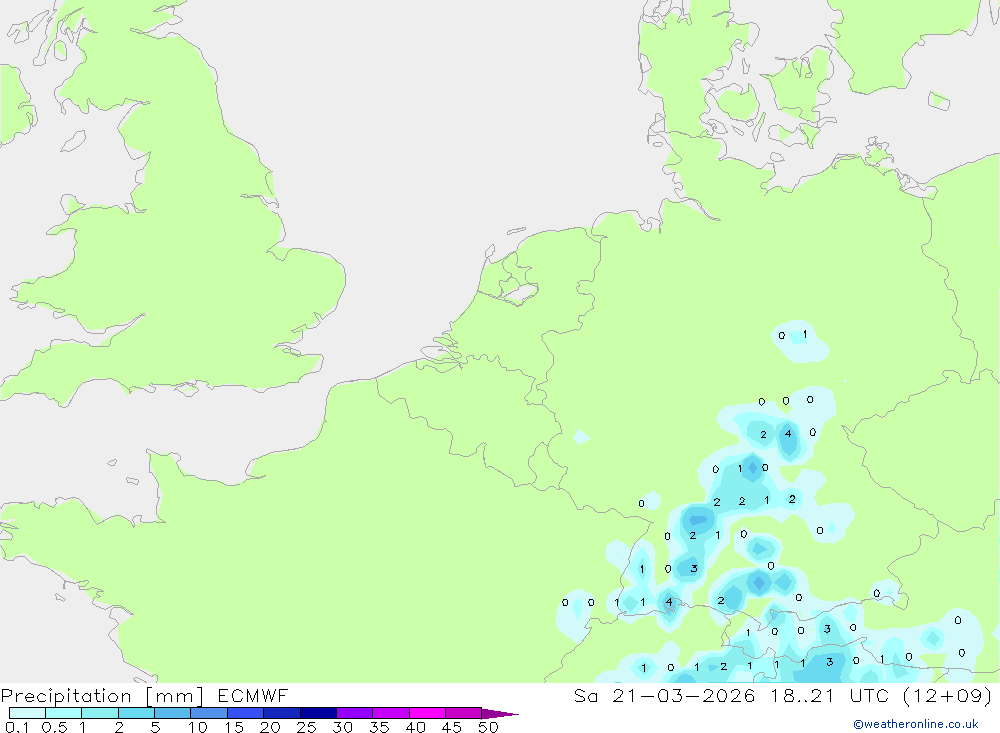Pick the 10 to 15 mm blue swatch

tap(209, 713)
